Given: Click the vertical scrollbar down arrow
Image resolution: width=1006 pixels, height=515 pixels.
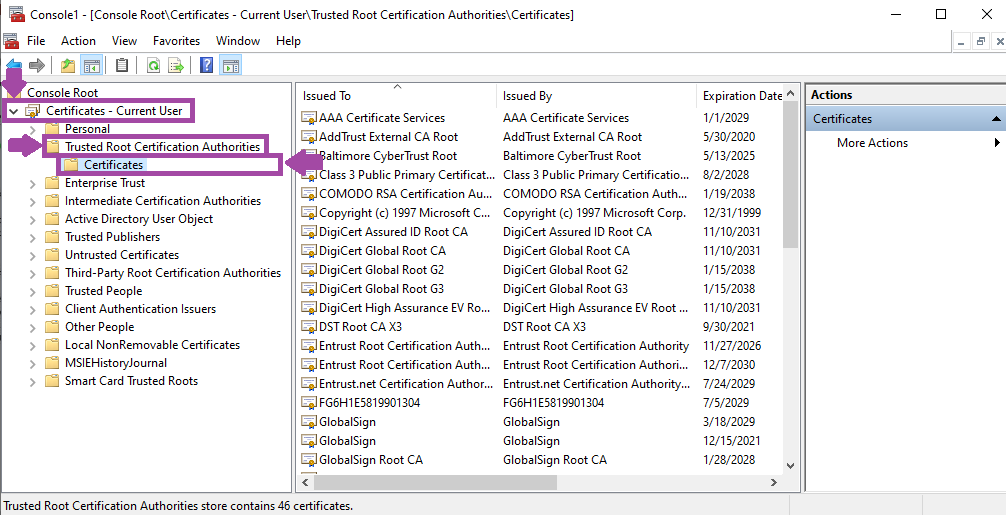Looking at the screenshot, I should [x=790, y=466].
